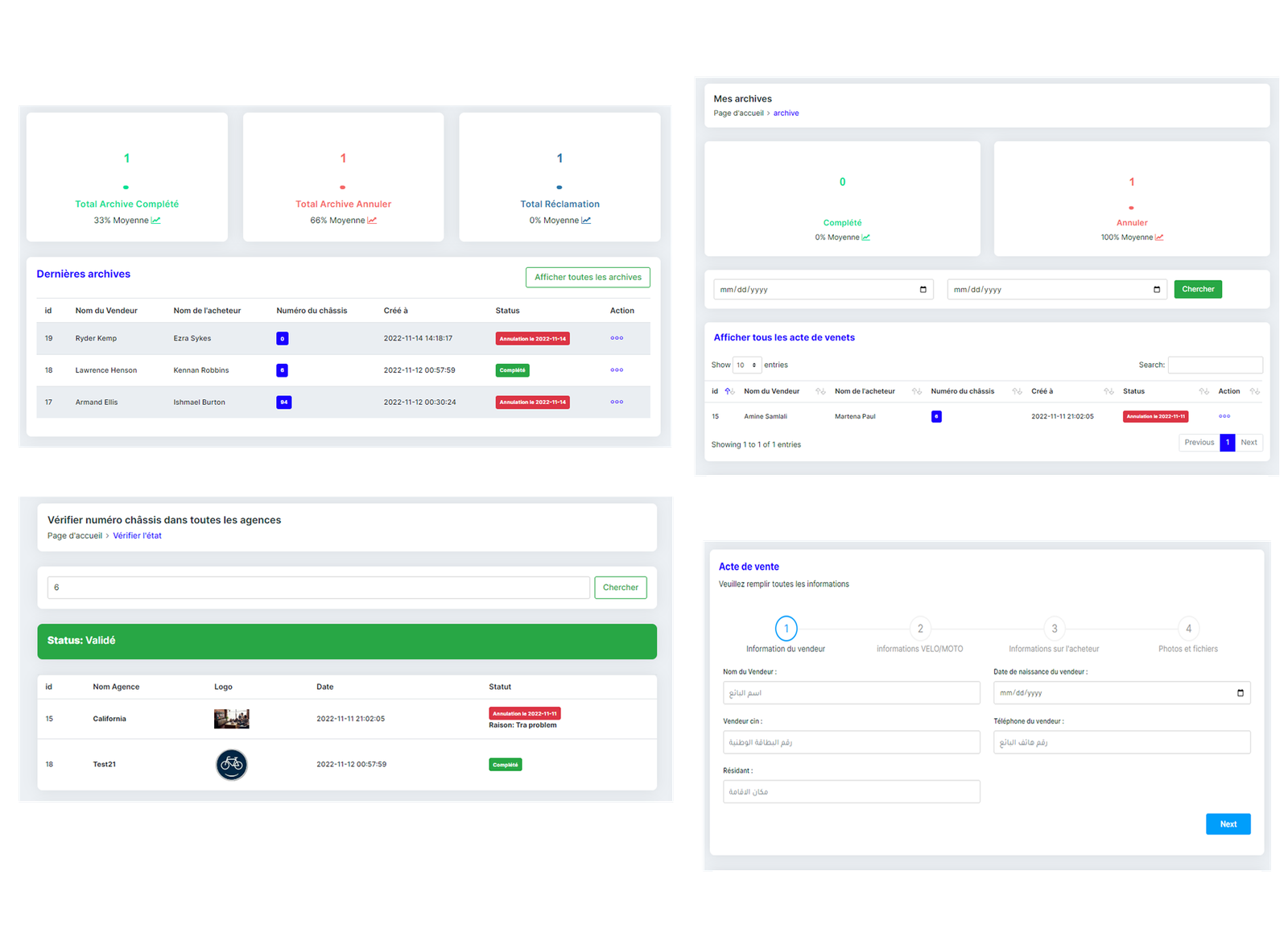
Task: Click Page d'accueil breadcrumb in chassis verification
Action: click(75, 536)
